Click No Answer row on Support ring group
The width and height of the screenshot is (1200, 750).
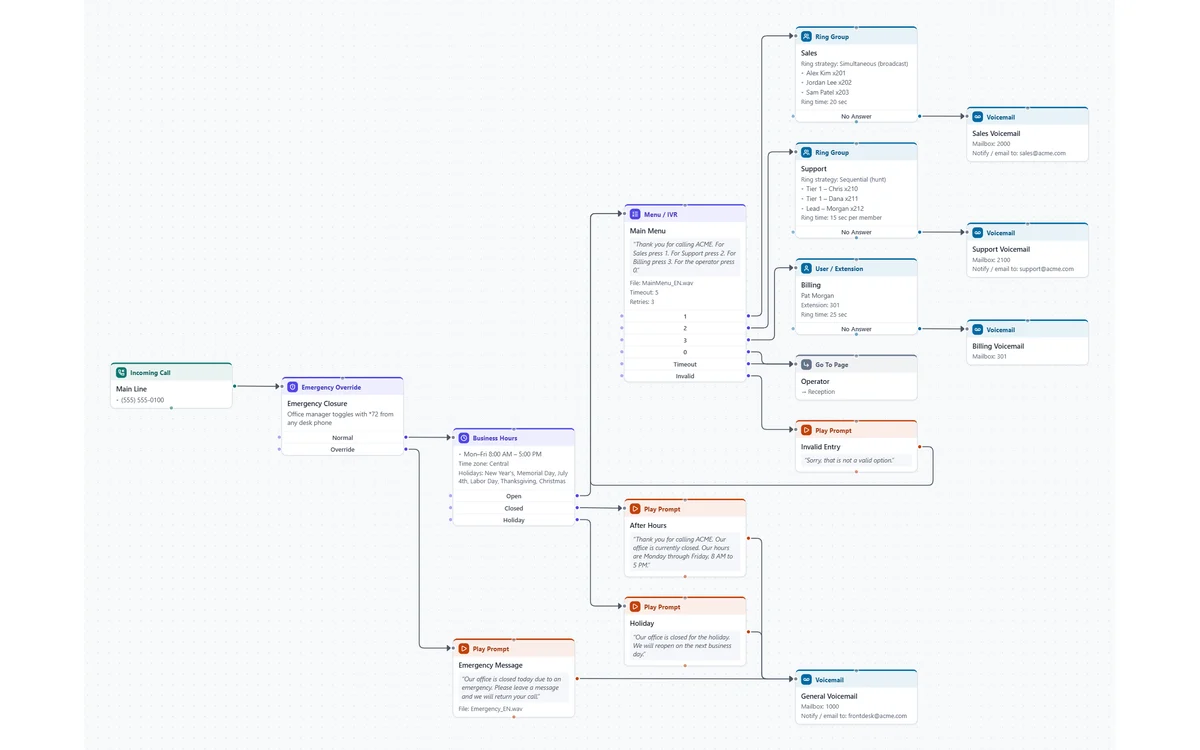click(856, 232)
